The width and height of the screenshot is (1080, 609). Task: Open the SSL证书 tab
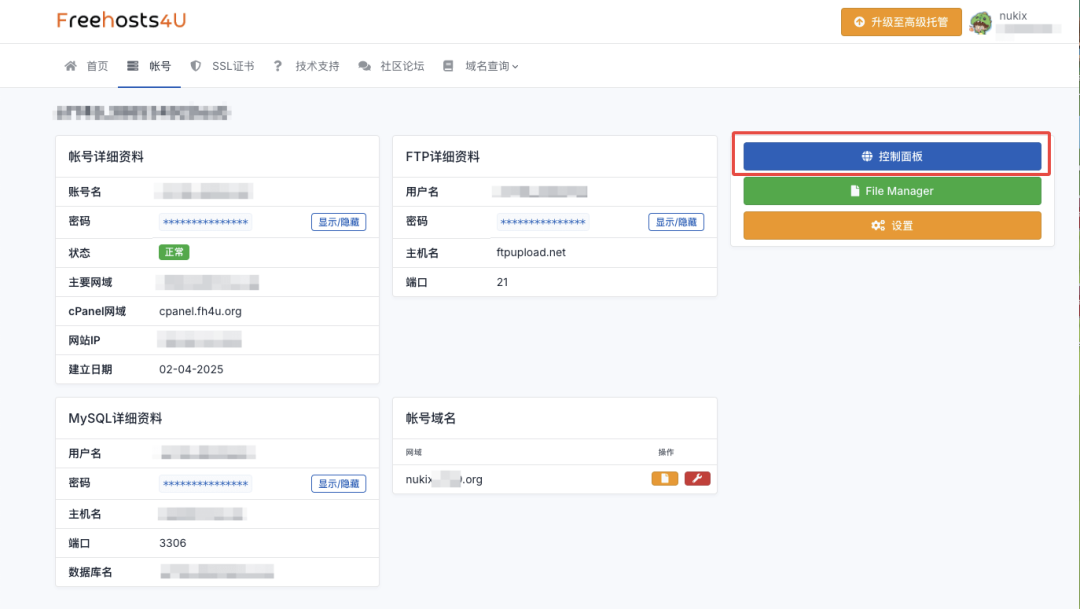click(x=222, y=66)
